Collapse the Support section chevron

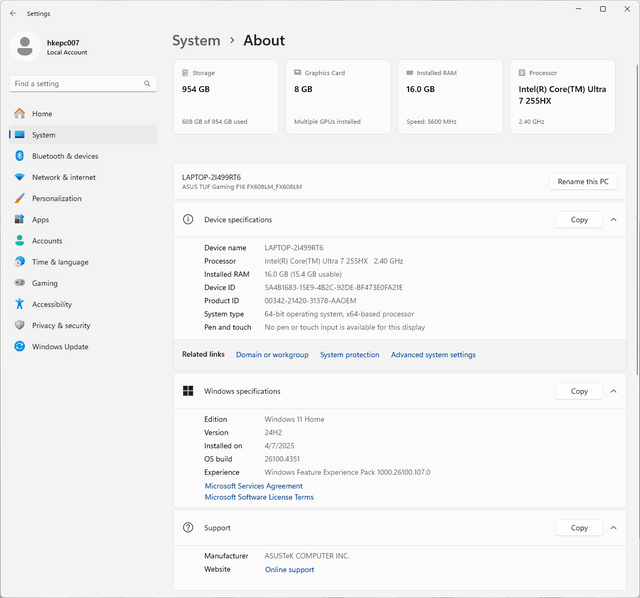pos(613,527)
